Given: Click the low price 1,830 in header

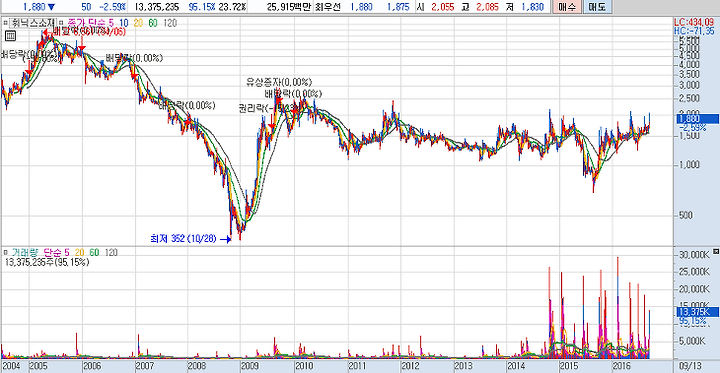Looking at the screenshot, I should pyautogui.click(x=533, y=7).
